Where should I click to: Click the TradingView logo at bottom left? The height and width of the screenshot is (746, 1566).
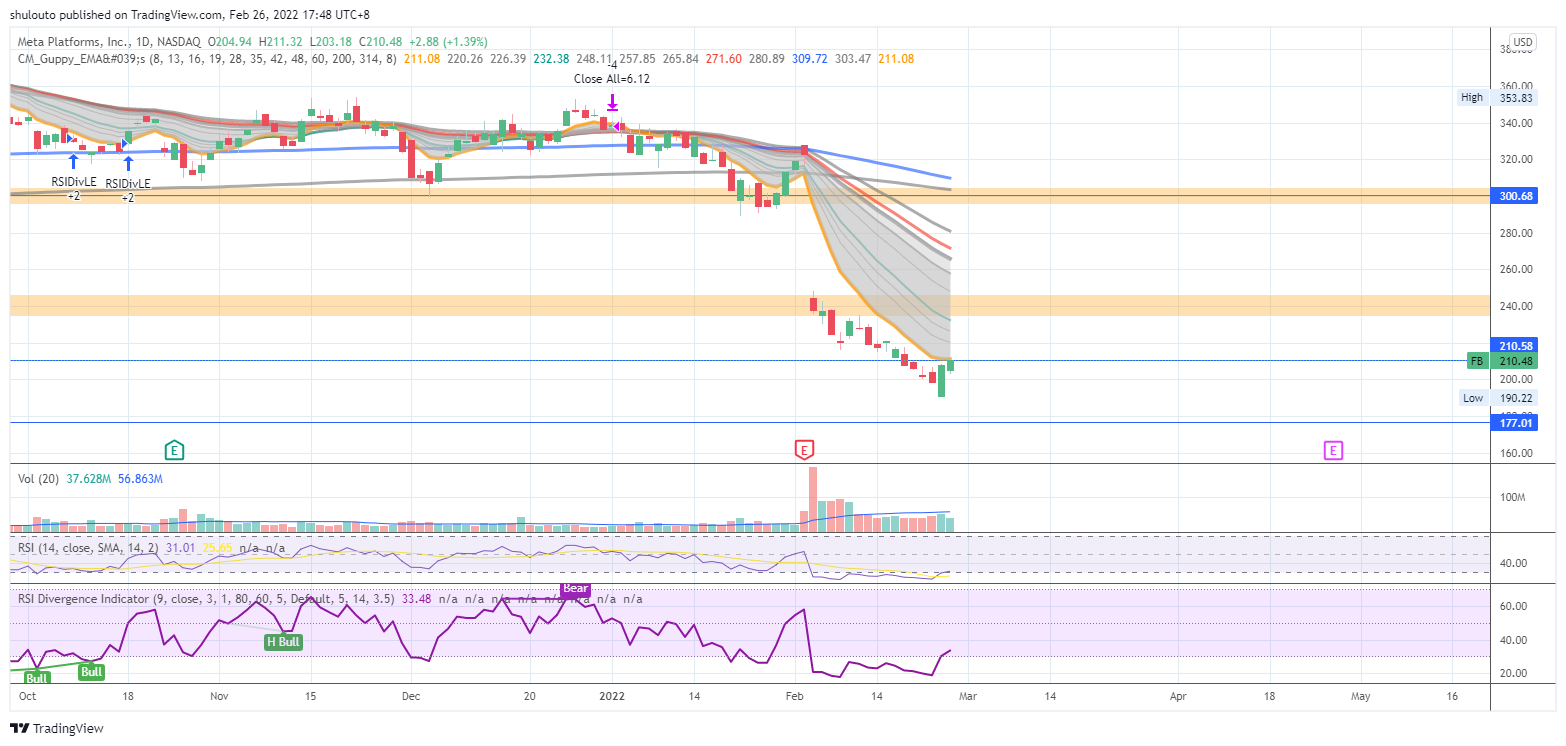point(57,728)
